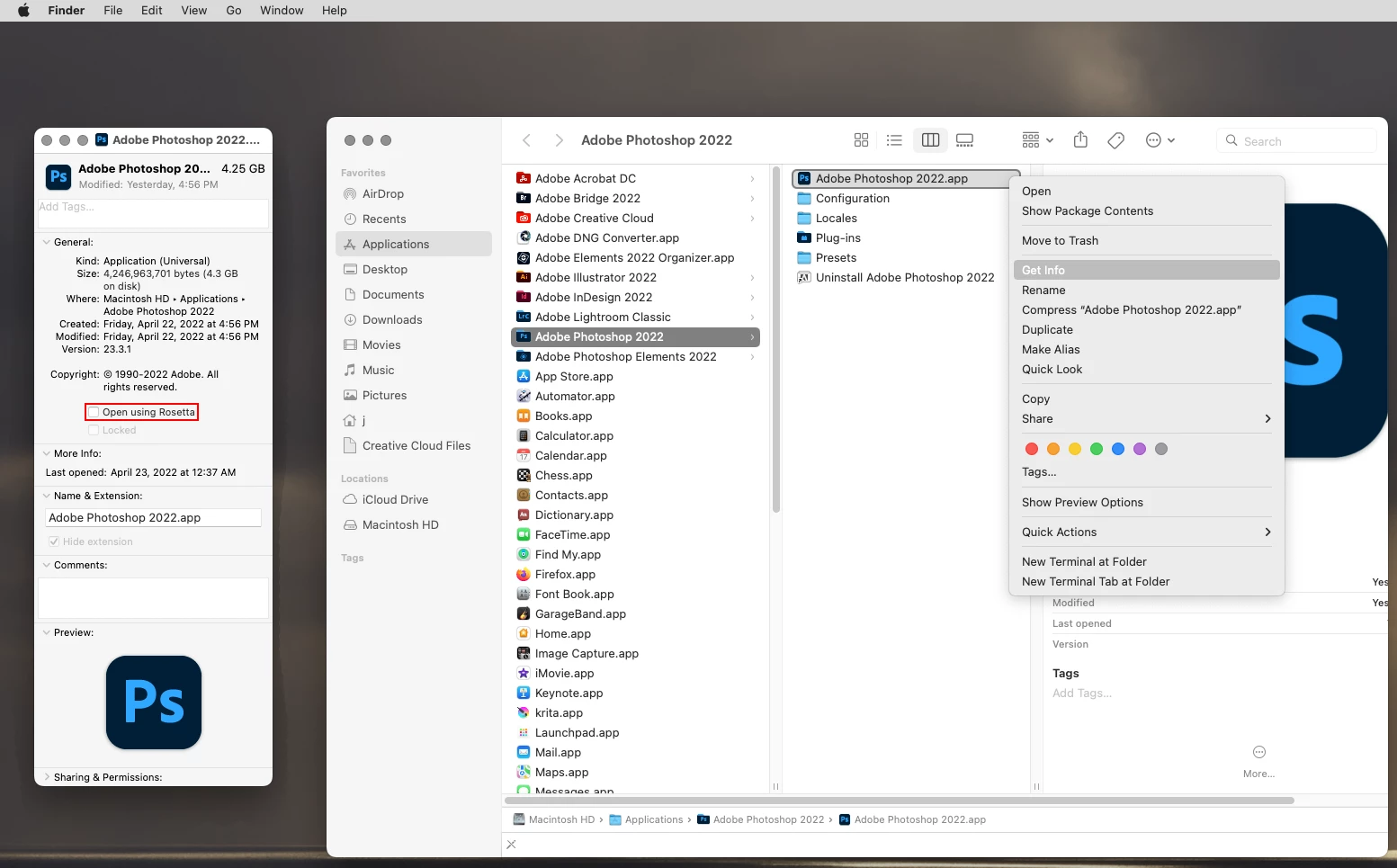Open the Action ellipsis dropdown menu
The width and height of the screenshot is (1397, 868).
[1160, 140]
